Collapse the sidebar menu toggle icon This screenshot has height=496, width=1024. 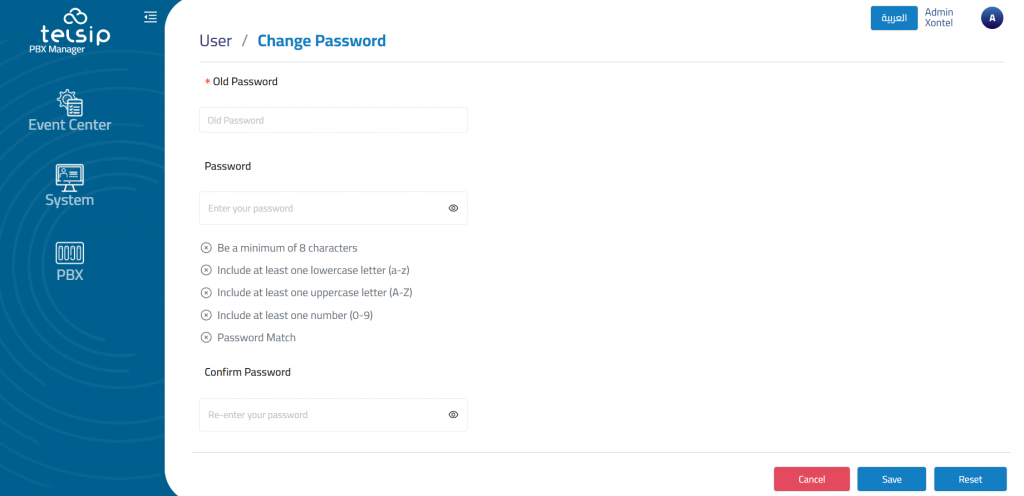click(150, 16)
